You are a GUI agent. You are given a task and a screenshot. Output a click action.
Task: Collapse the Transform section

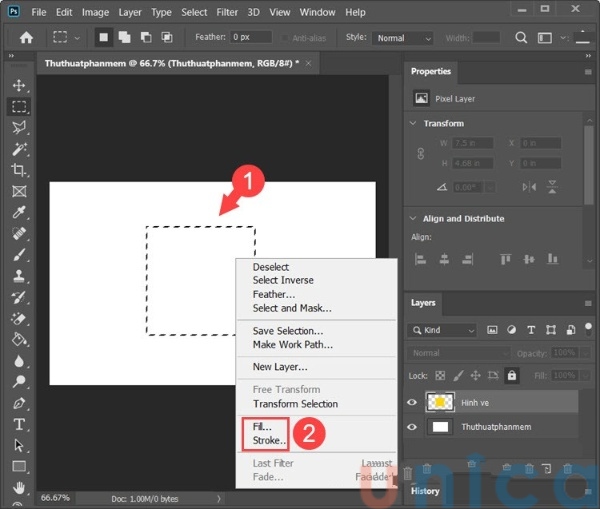(x=412, y=124)
